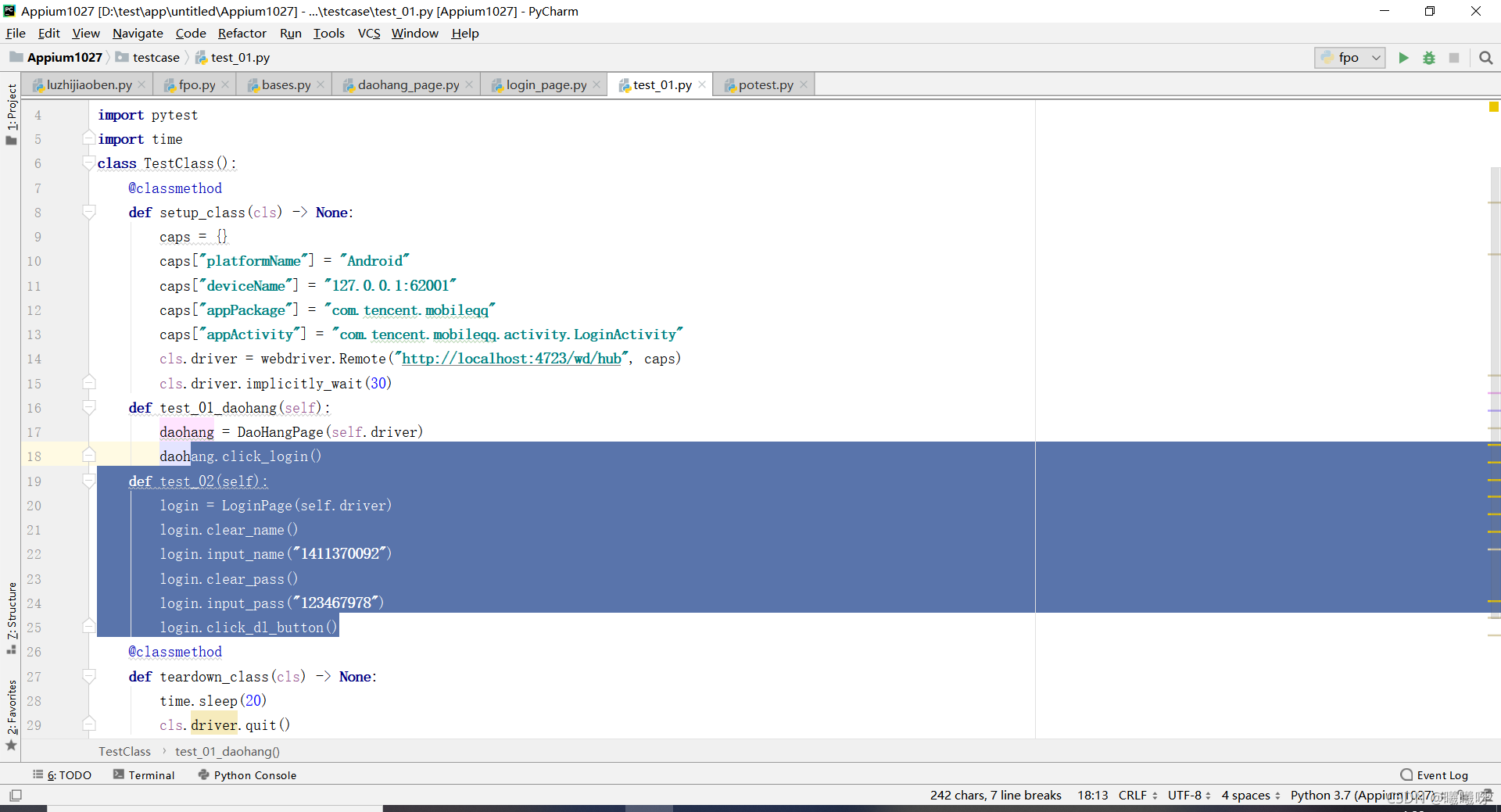
Task: Open the Help menu
Action: point(465,33)
